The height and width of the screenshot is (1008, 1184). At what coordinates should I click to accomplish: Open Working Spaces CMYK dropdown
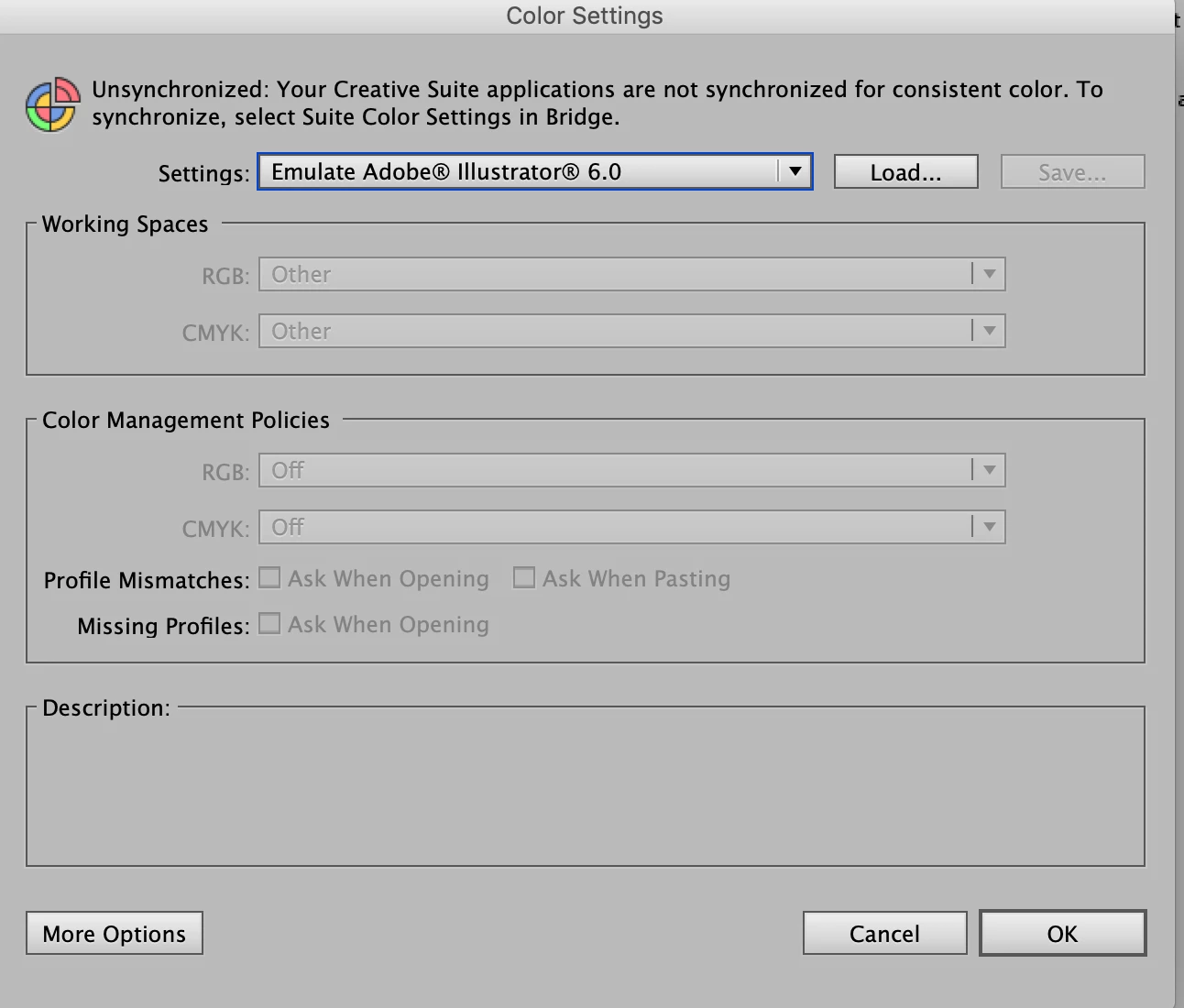tap(632, 331)
